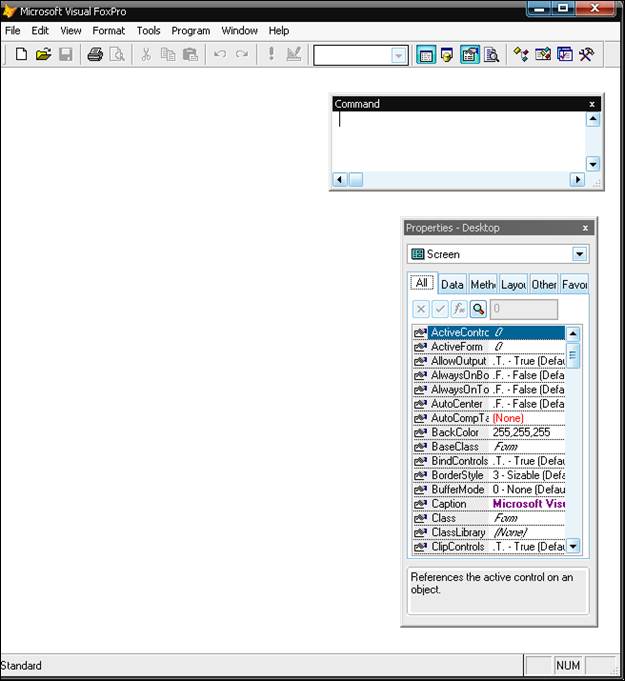This screenshot has height=681, width=625.
Task: Switch to the Other tab
Action: click(x=544, y=284)
